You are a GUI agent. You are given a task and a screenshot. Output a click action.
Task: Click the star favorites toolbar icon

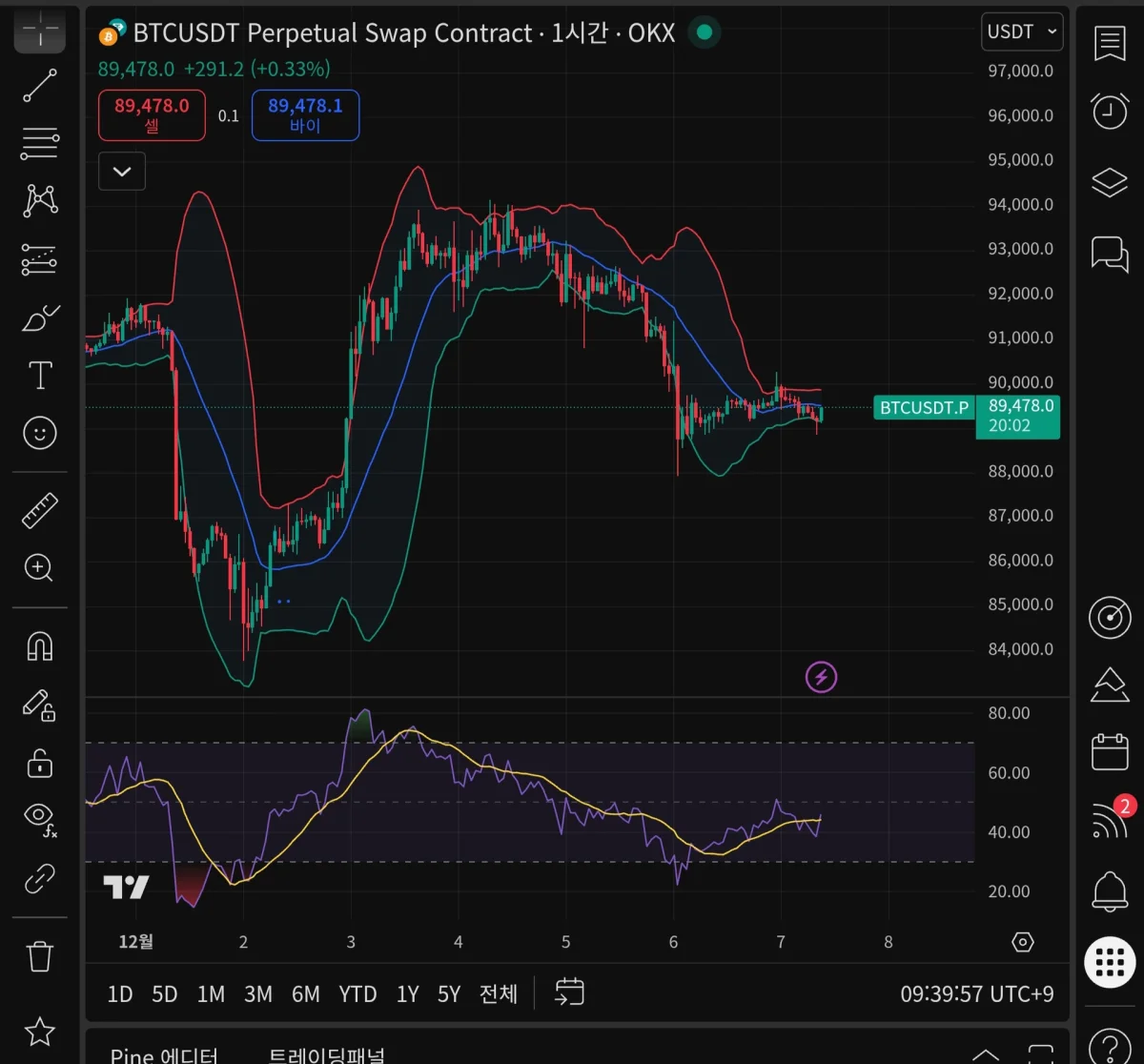[x=40, y=1032]
